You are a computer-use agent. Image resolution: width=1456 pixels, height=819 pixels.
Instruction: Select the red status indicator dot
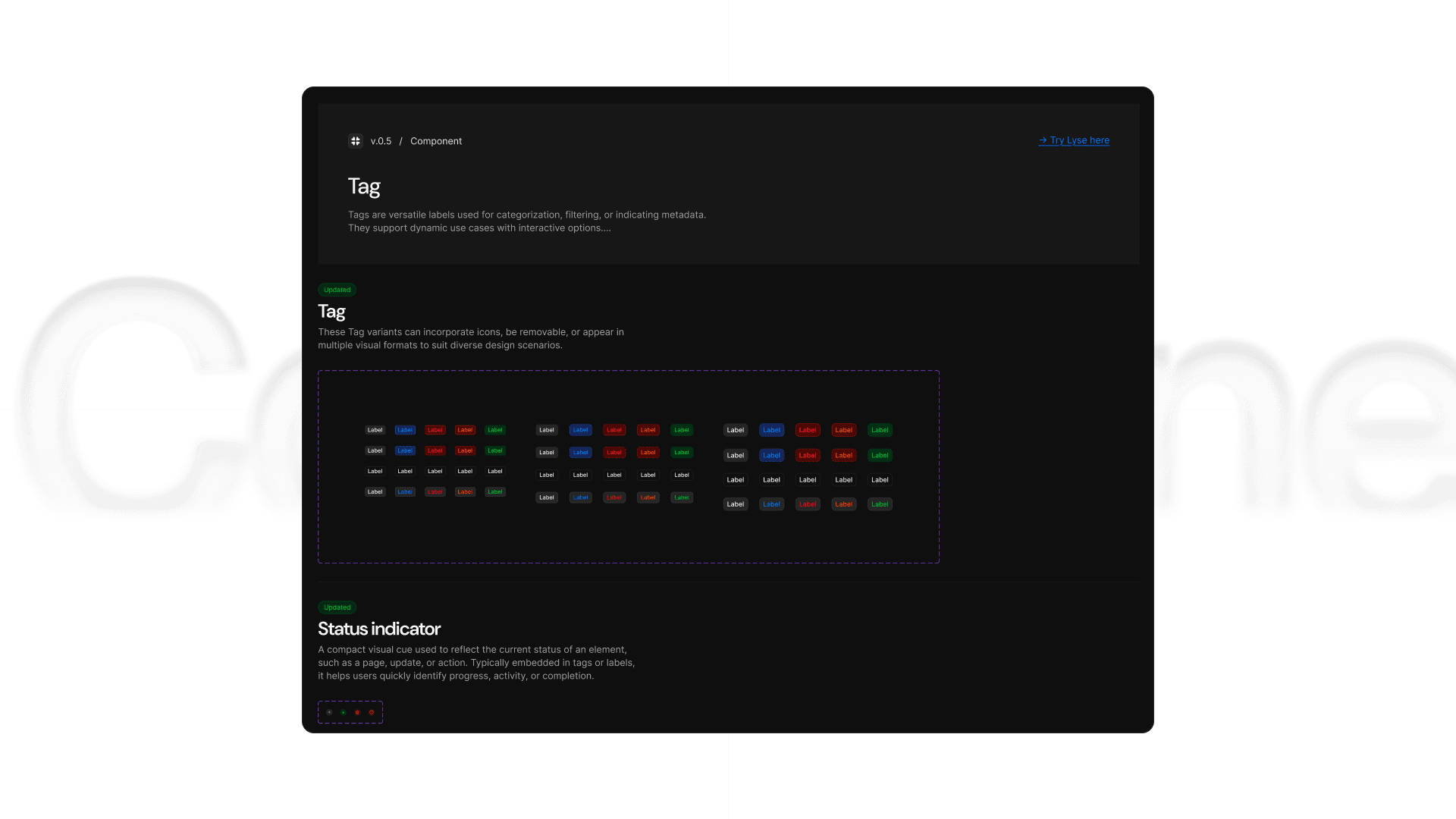tap(357, 712)
